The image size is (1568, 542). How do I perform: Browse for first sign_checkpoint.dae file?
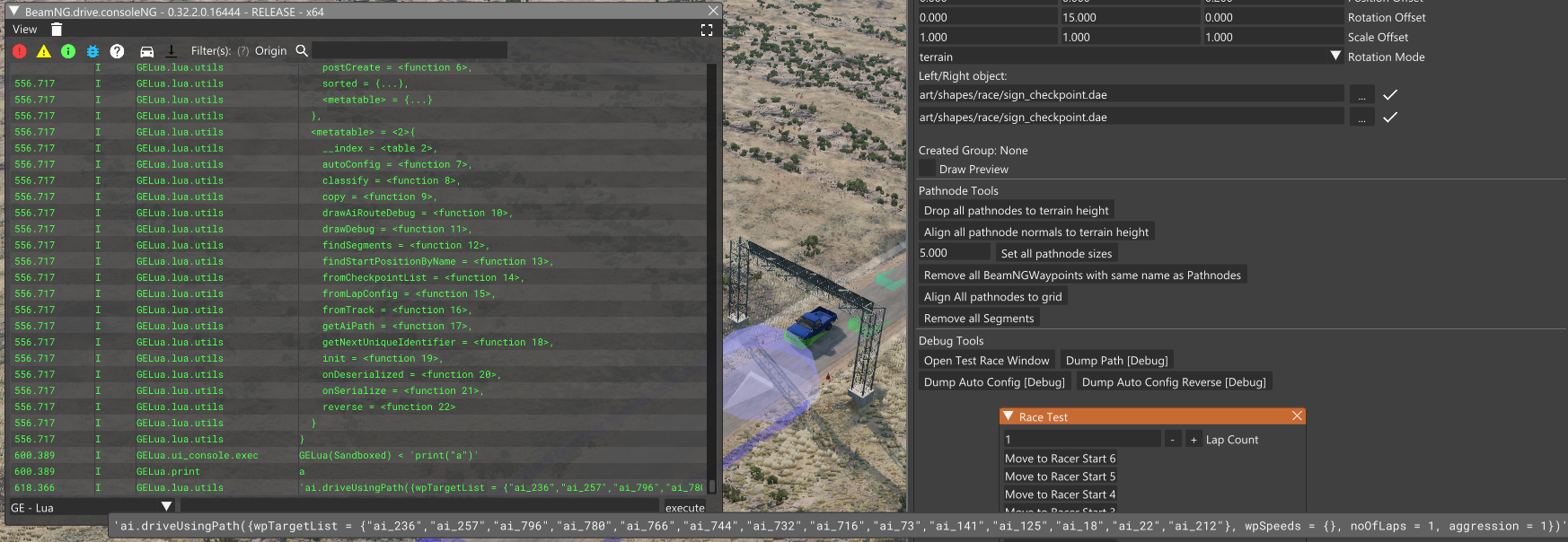click(x=1361, y=95)
